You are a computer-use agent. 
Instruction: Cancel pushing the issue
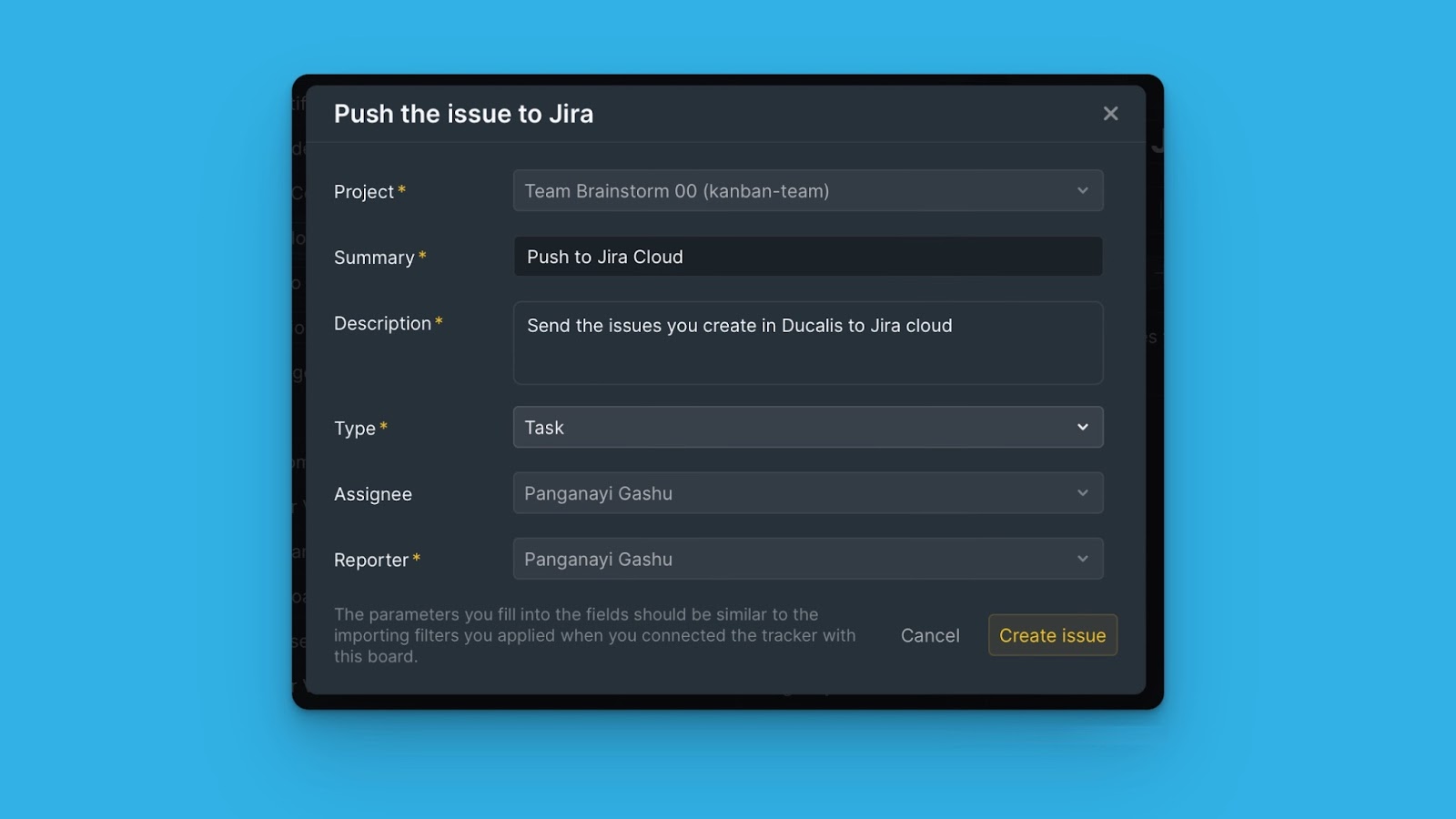[x=929, y=635]
